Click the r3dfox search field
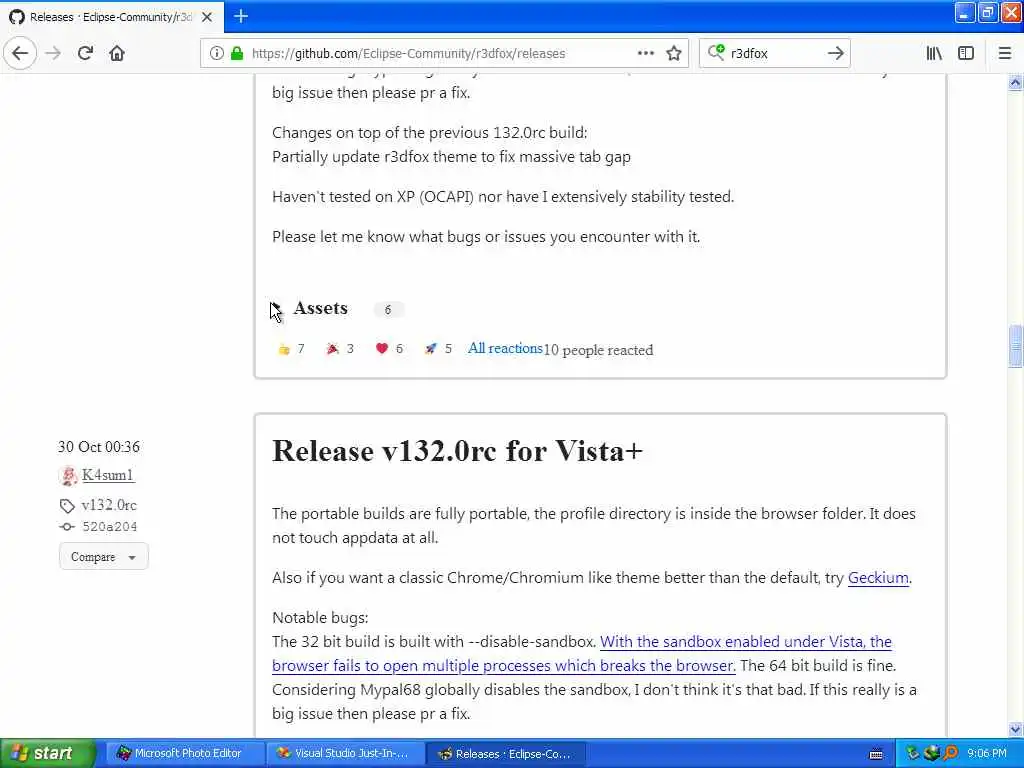Screen dimensions: 1024x768 click(x=775, y=54)
